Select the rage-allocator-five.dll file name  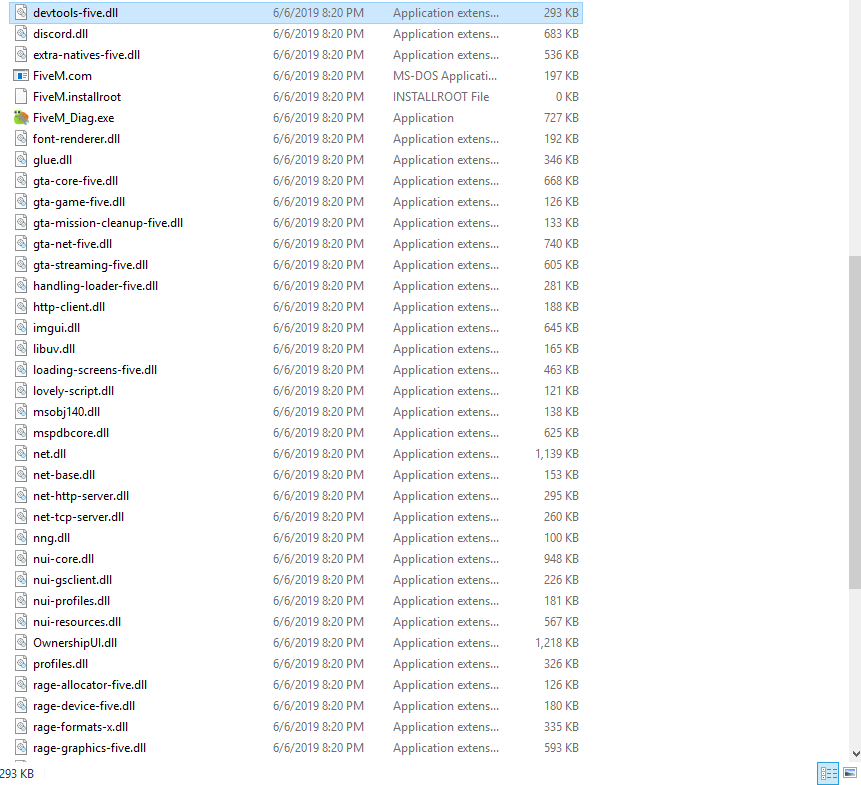click(x=90, y=685)
